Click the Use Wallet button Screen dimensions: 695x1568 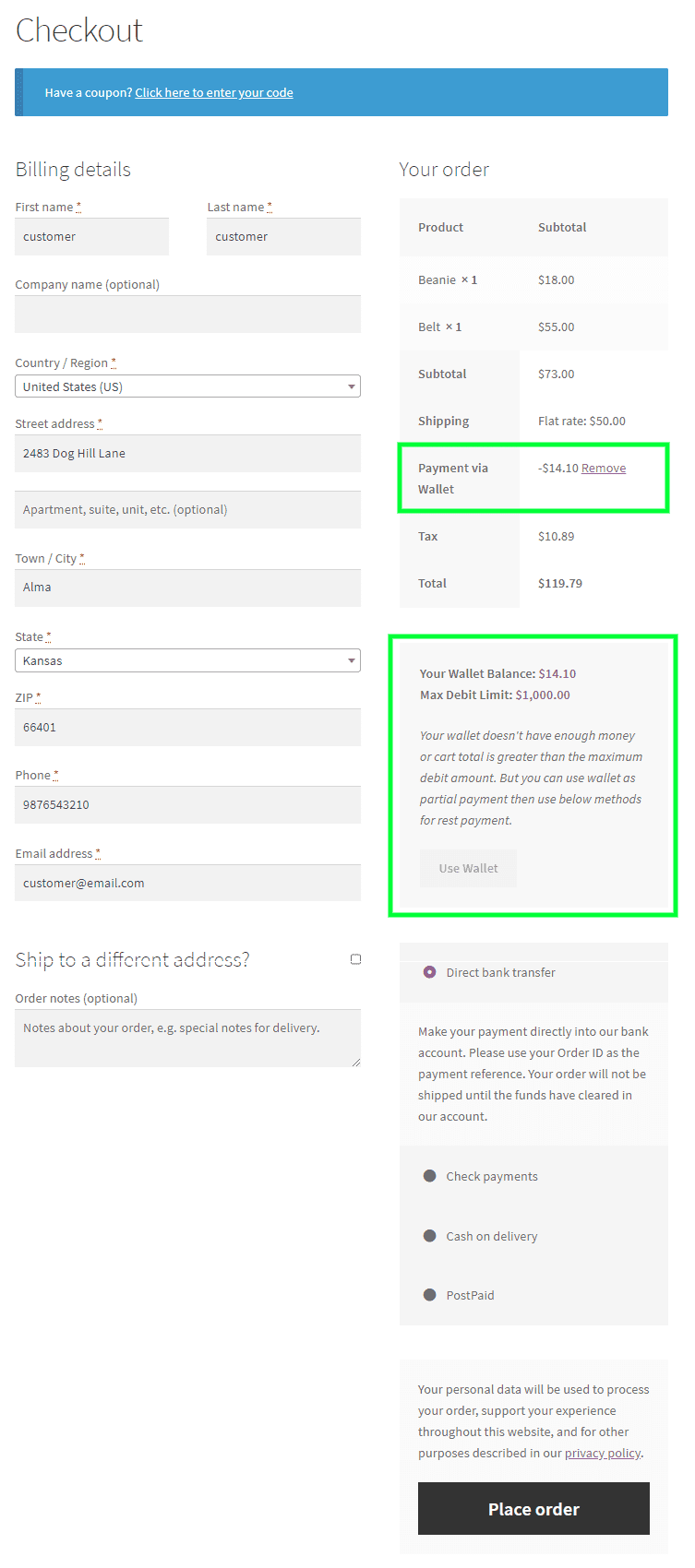[468, 867]
